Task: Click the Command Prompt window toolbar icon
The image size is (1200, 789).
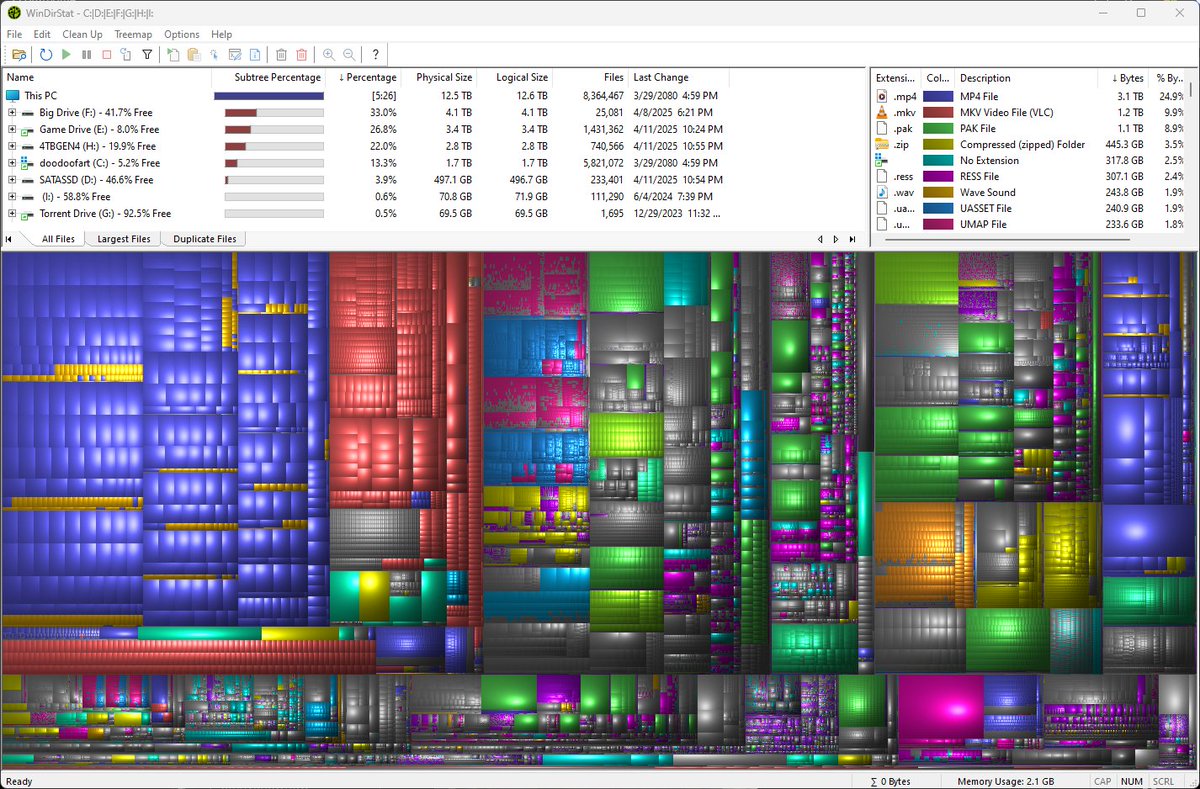Action: (x=235, y=55)
